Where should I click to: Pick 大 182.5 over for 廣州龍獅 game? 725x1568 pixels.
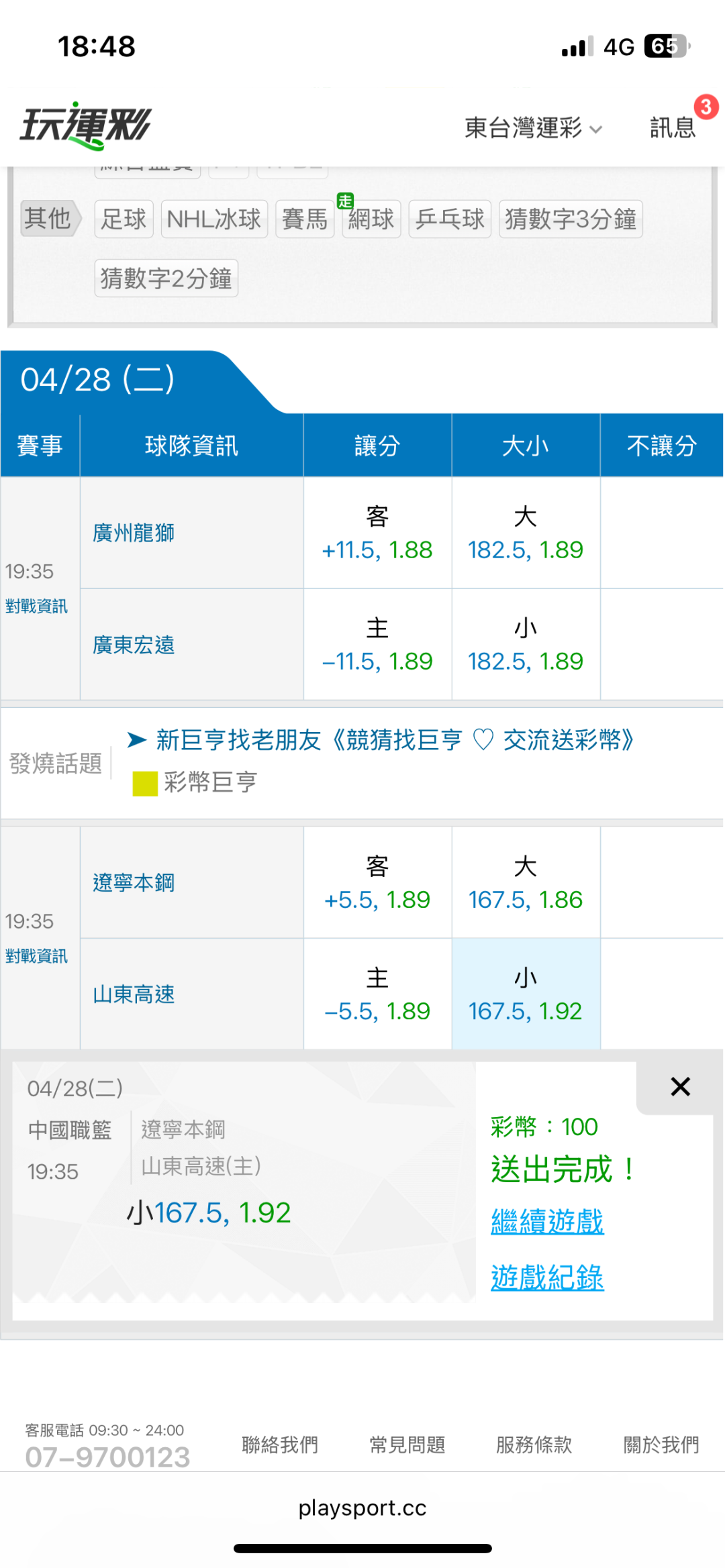[x=526, y=534]
